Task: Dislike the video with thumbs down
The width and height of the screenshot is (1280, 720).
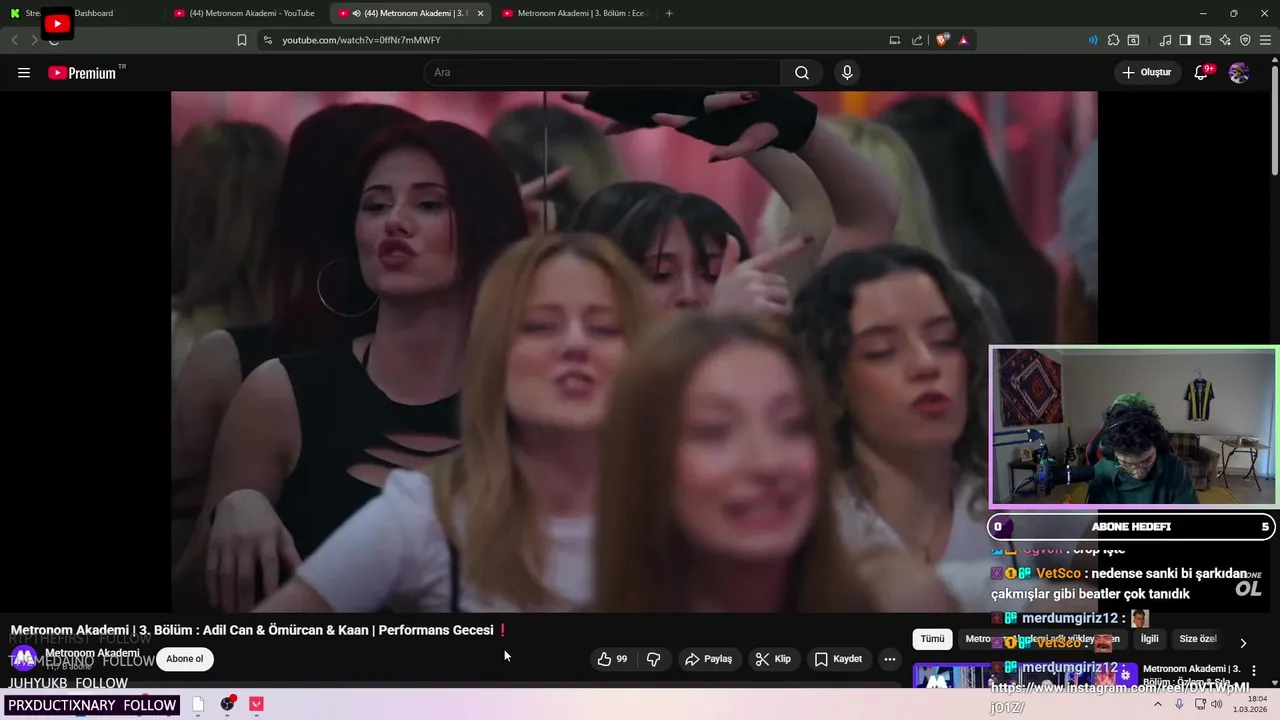Action: point(654,659)
